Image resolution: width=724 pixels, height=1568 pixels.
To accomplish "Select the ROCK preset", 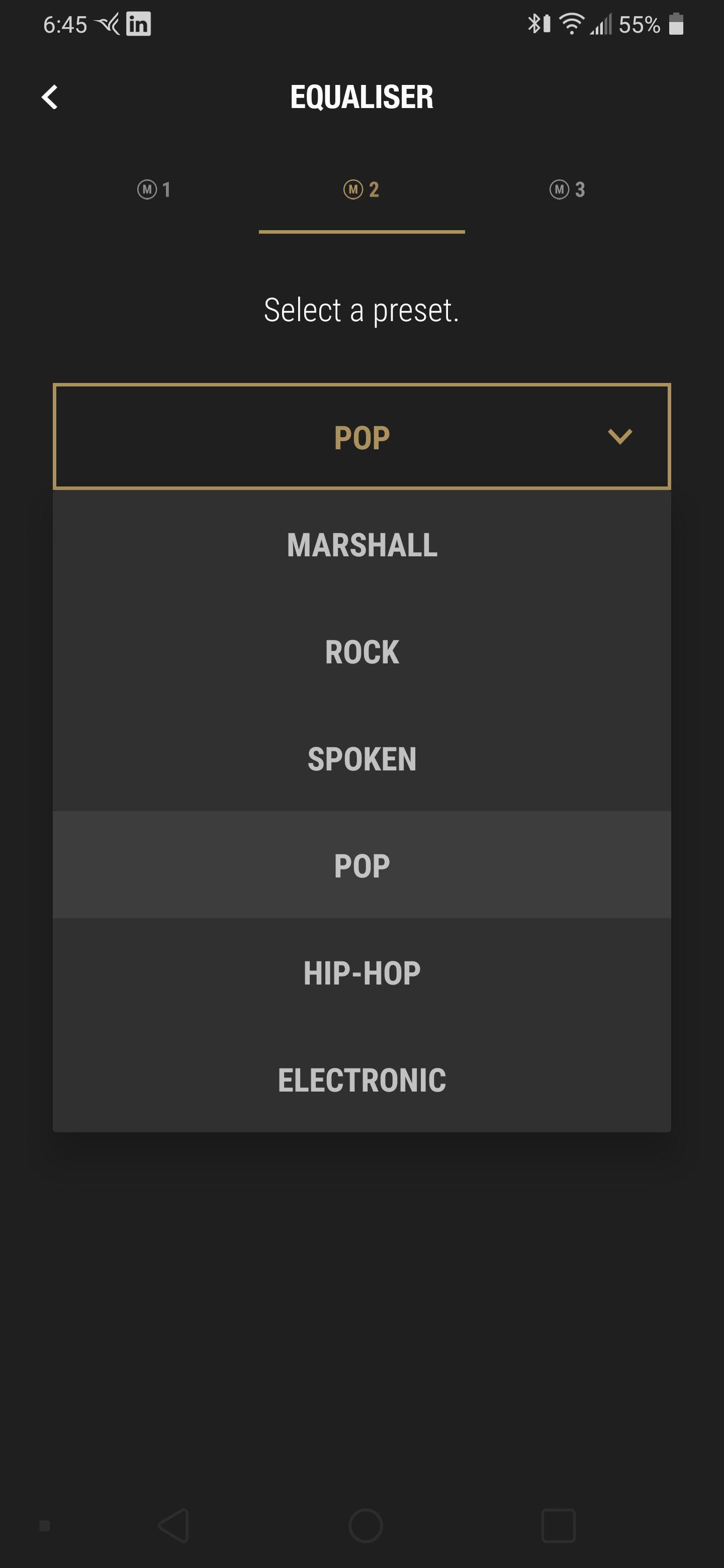I will point(361,652).
